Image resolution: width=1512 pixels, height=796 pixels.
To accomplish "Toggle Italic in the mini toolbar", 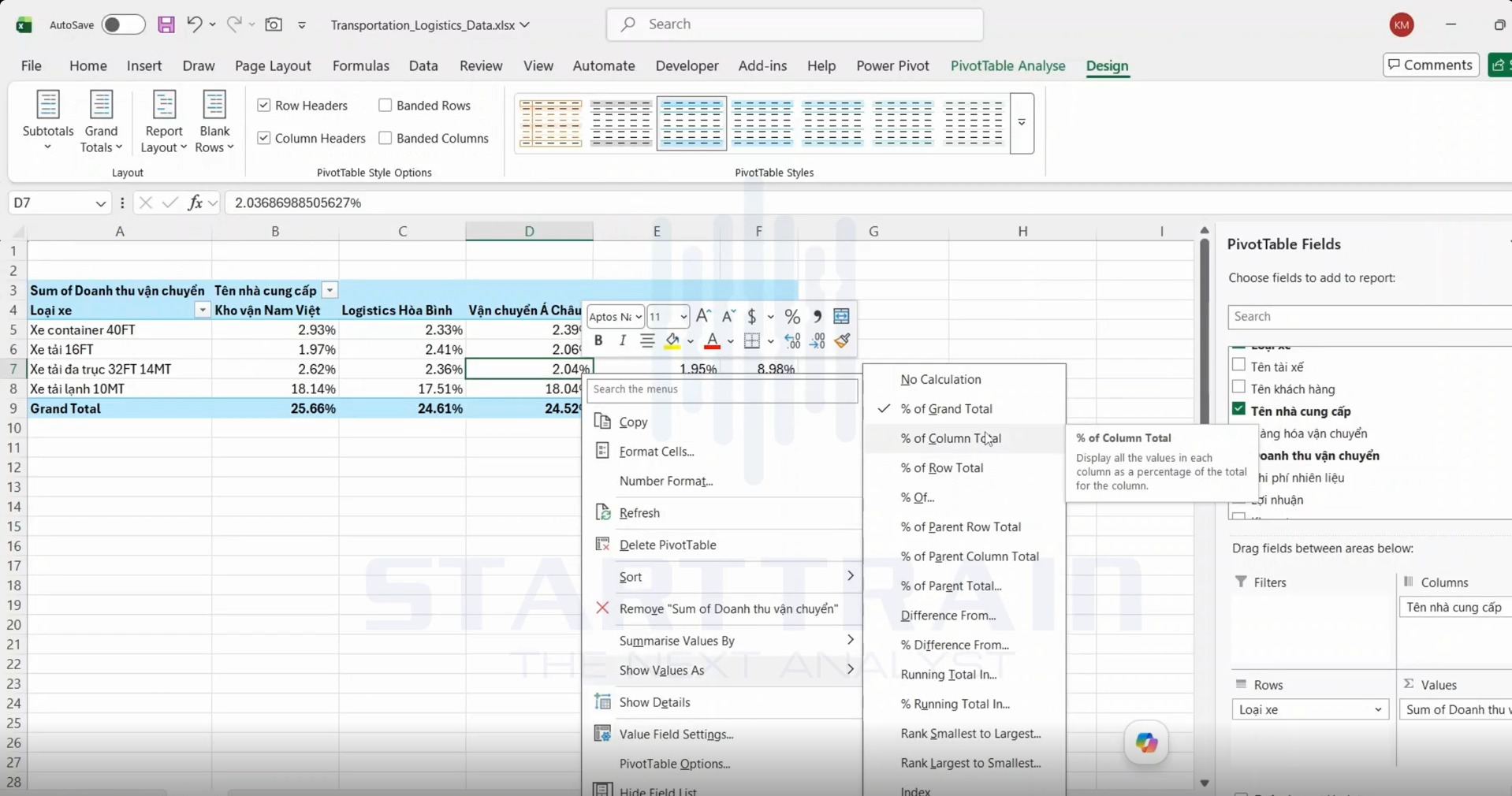I will [623, 340].
